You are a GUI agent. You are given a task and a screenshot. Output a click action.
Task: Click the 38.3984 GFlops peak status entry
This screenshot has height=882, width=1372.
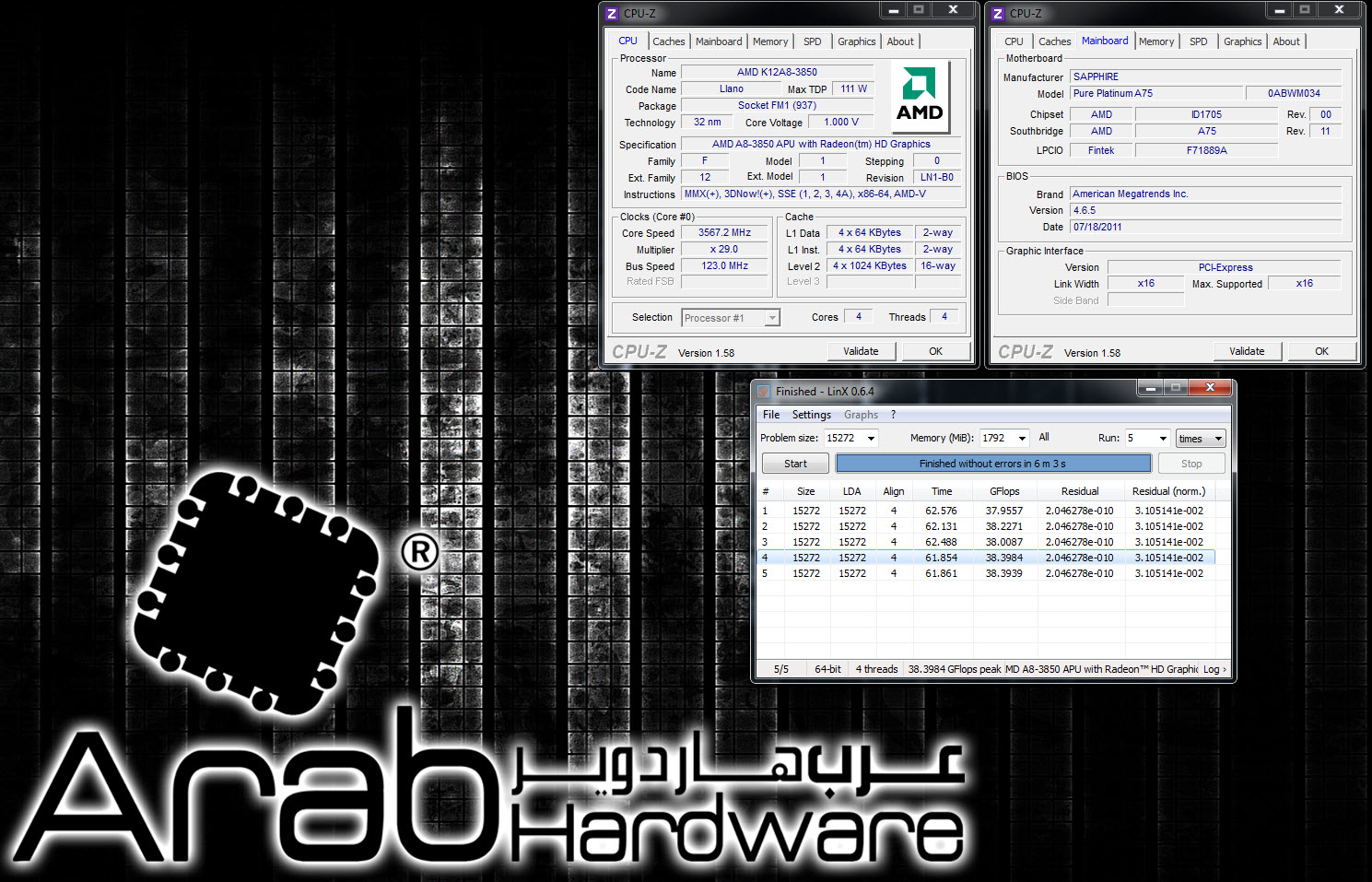tap(955, 669)
